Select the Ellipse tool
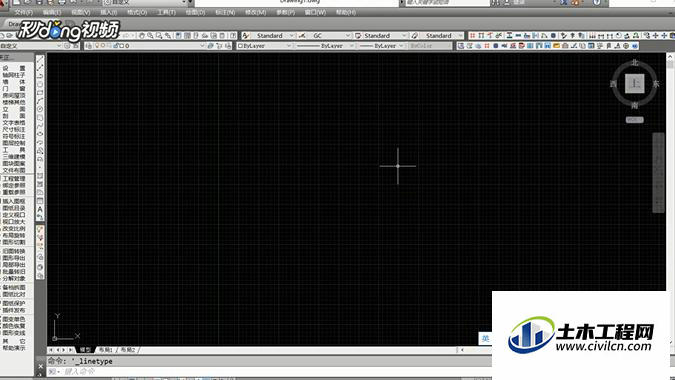 point(40,134)
